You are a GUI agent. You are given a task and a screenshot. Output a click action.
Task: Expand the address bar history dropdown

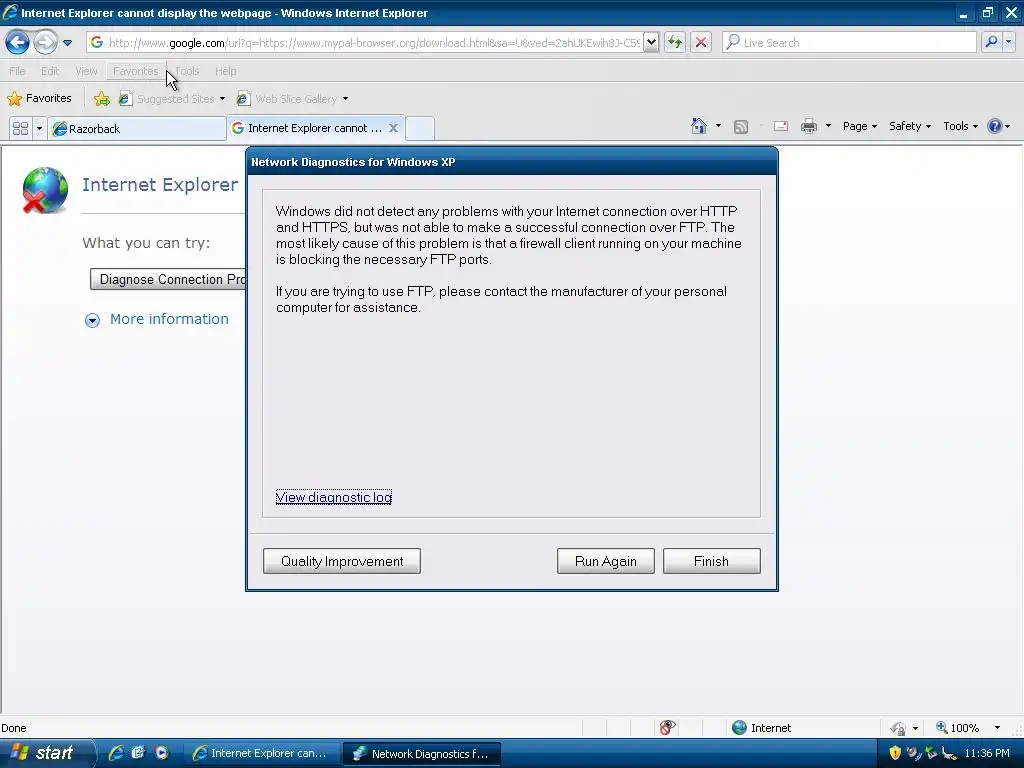coord(651,42)
